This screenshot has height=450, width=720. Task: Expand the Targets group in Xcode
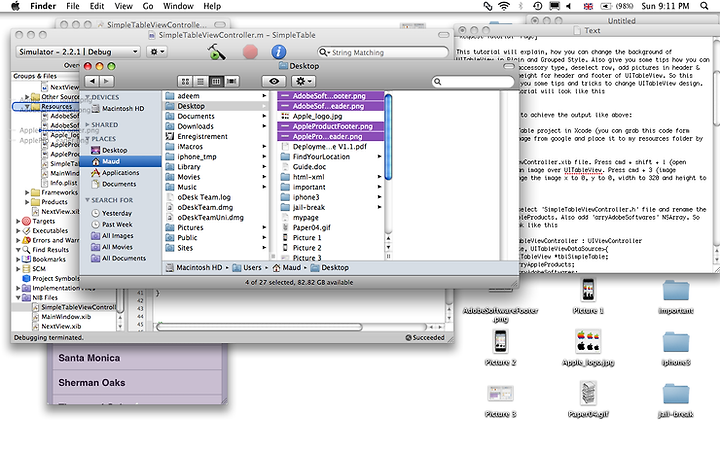pyautogui.click(x=18, y=221)
